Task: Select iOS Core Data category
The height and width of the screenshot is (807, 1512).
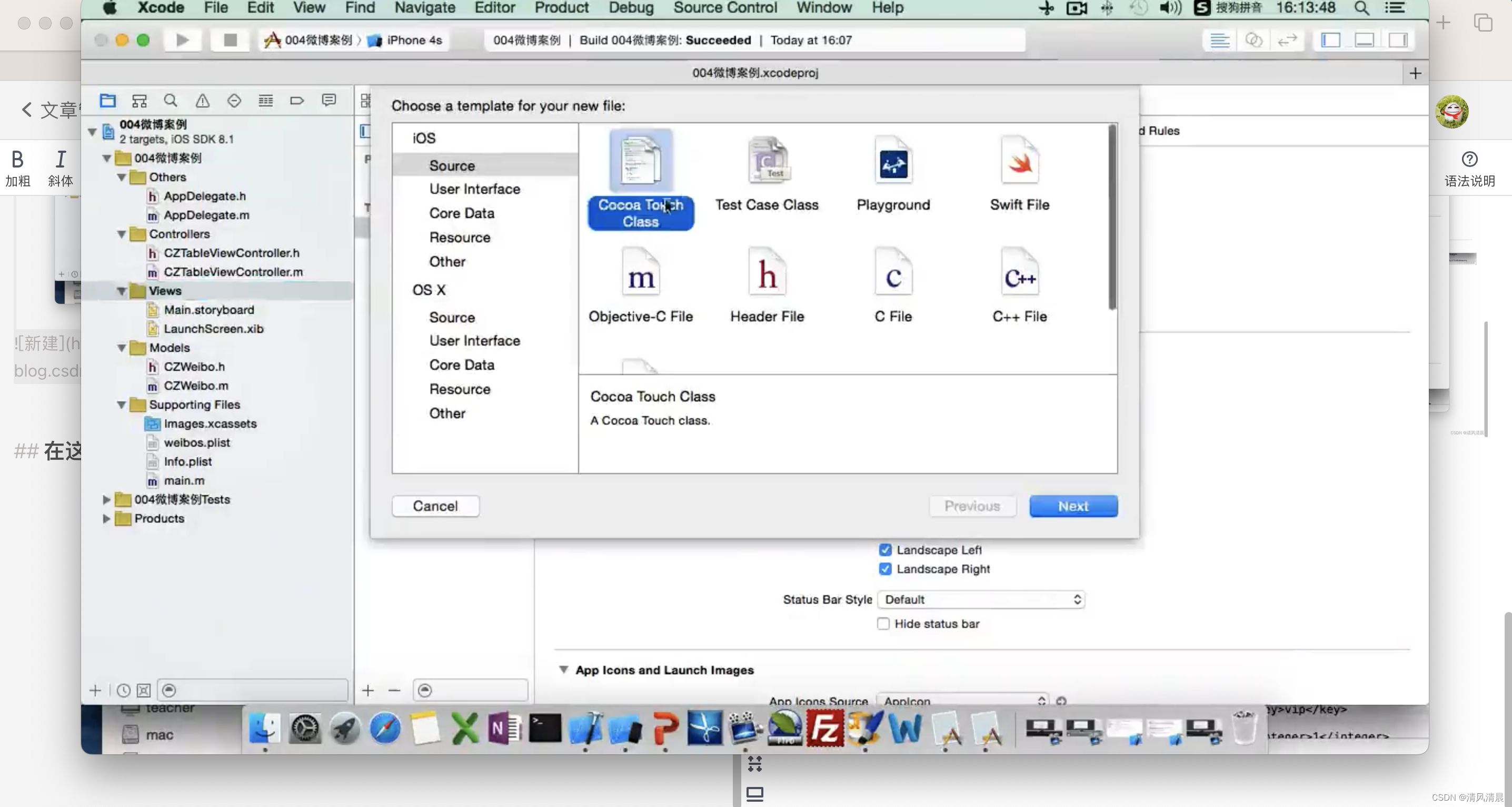Action: coord(461,213)
